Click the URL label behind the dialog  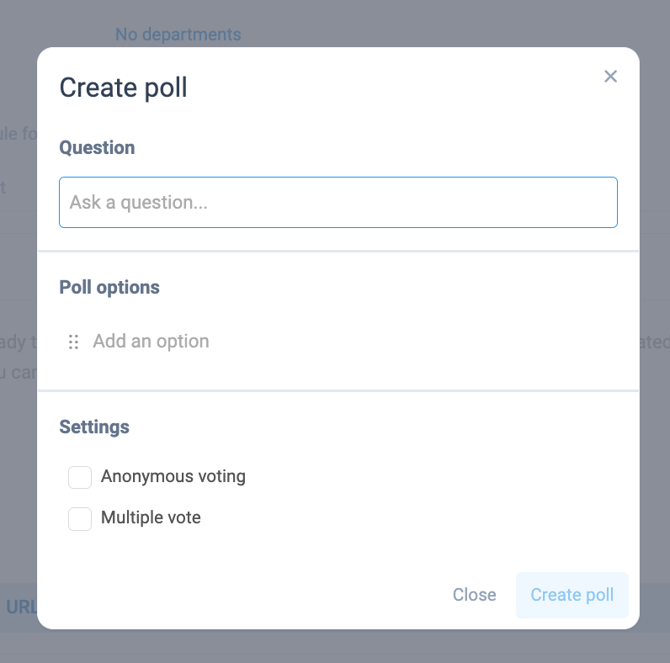21,607
